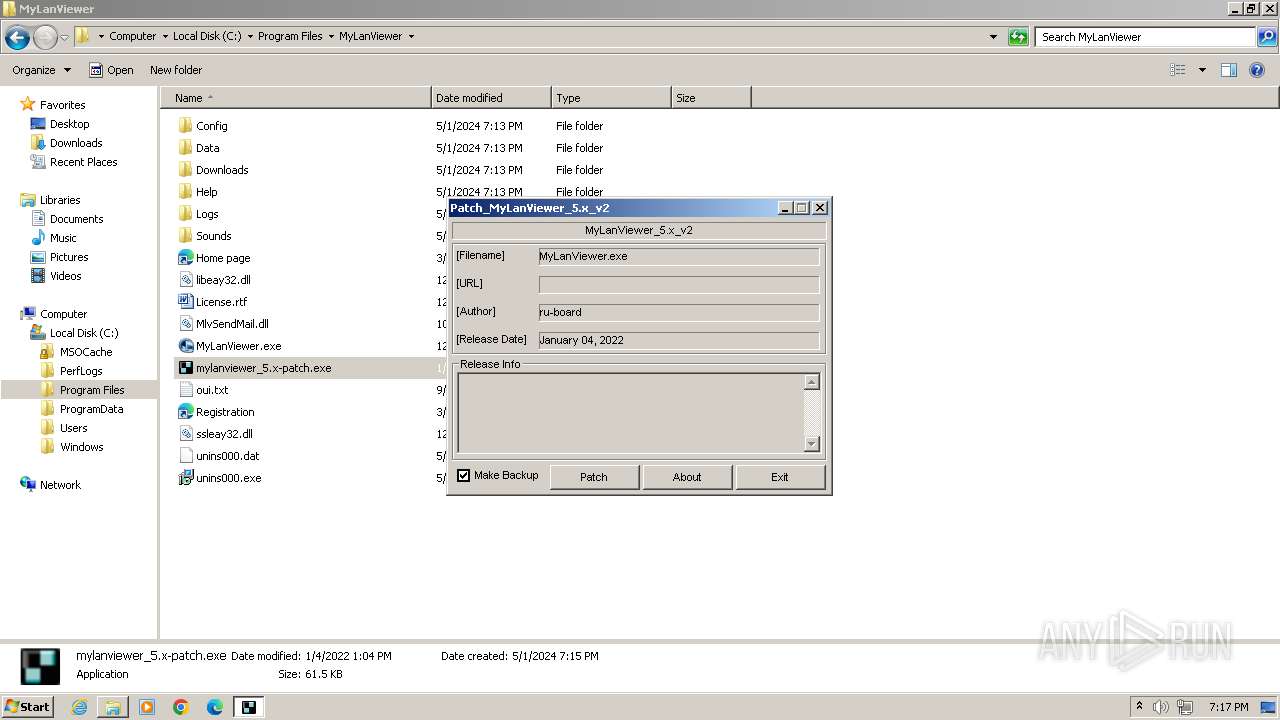Viewport: 1280px width, 720px height.
Task: Click the Change your view icon
Action: pos(1178,70)
